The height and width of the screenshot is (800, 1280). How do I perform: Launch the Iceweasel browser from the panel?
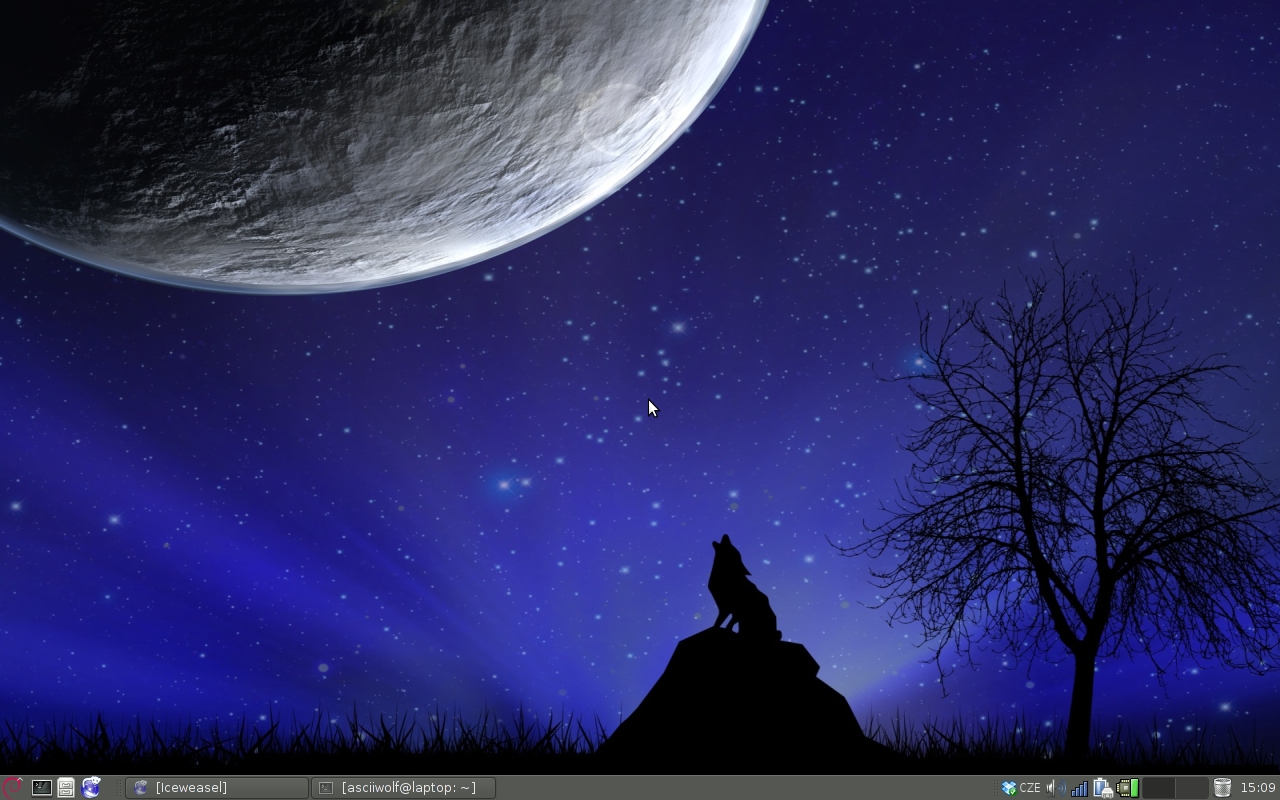91,788
